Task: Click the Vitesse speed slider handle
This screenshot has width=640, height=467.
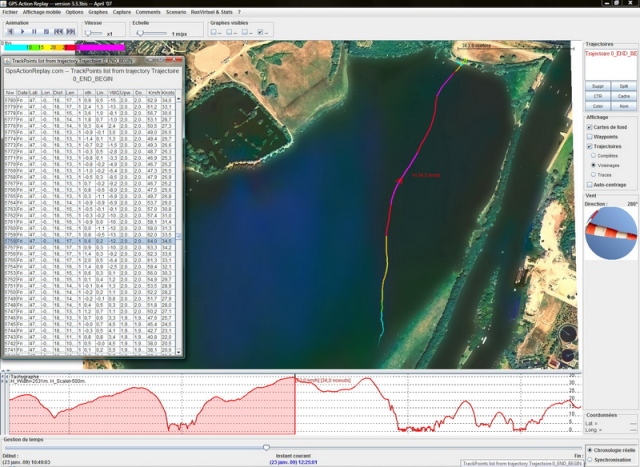Action: [88, 33]
